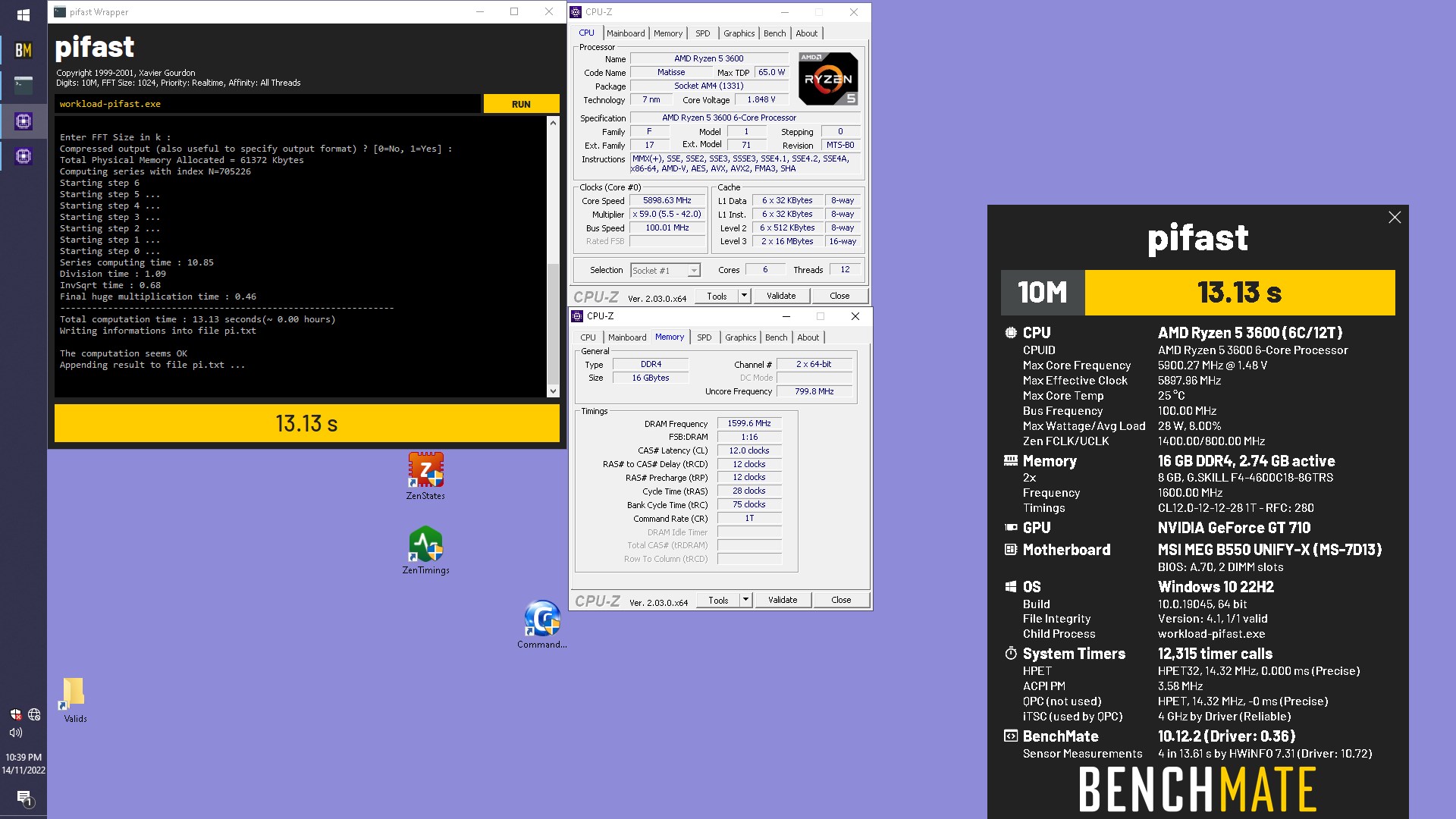
Task: Switch to About tab in lower CPU-Z
Action: [x=808, y=337]
